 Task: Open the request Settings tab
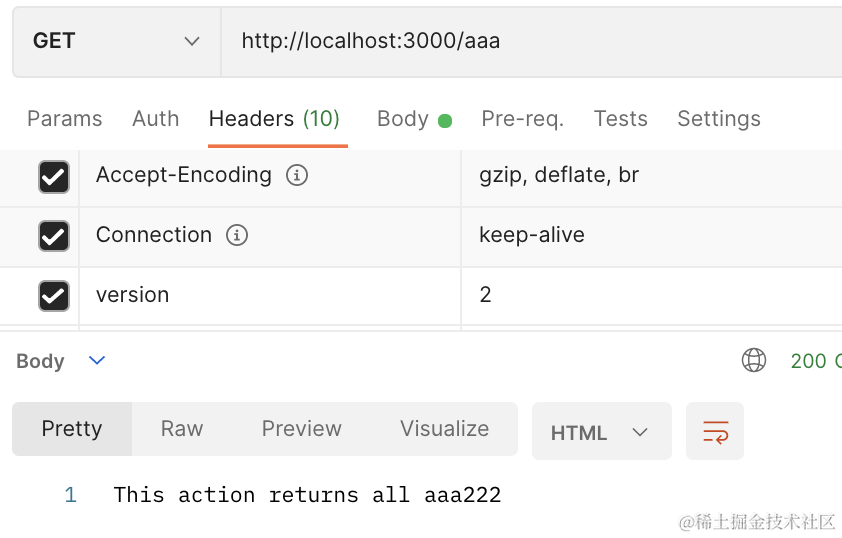(718, 119)
